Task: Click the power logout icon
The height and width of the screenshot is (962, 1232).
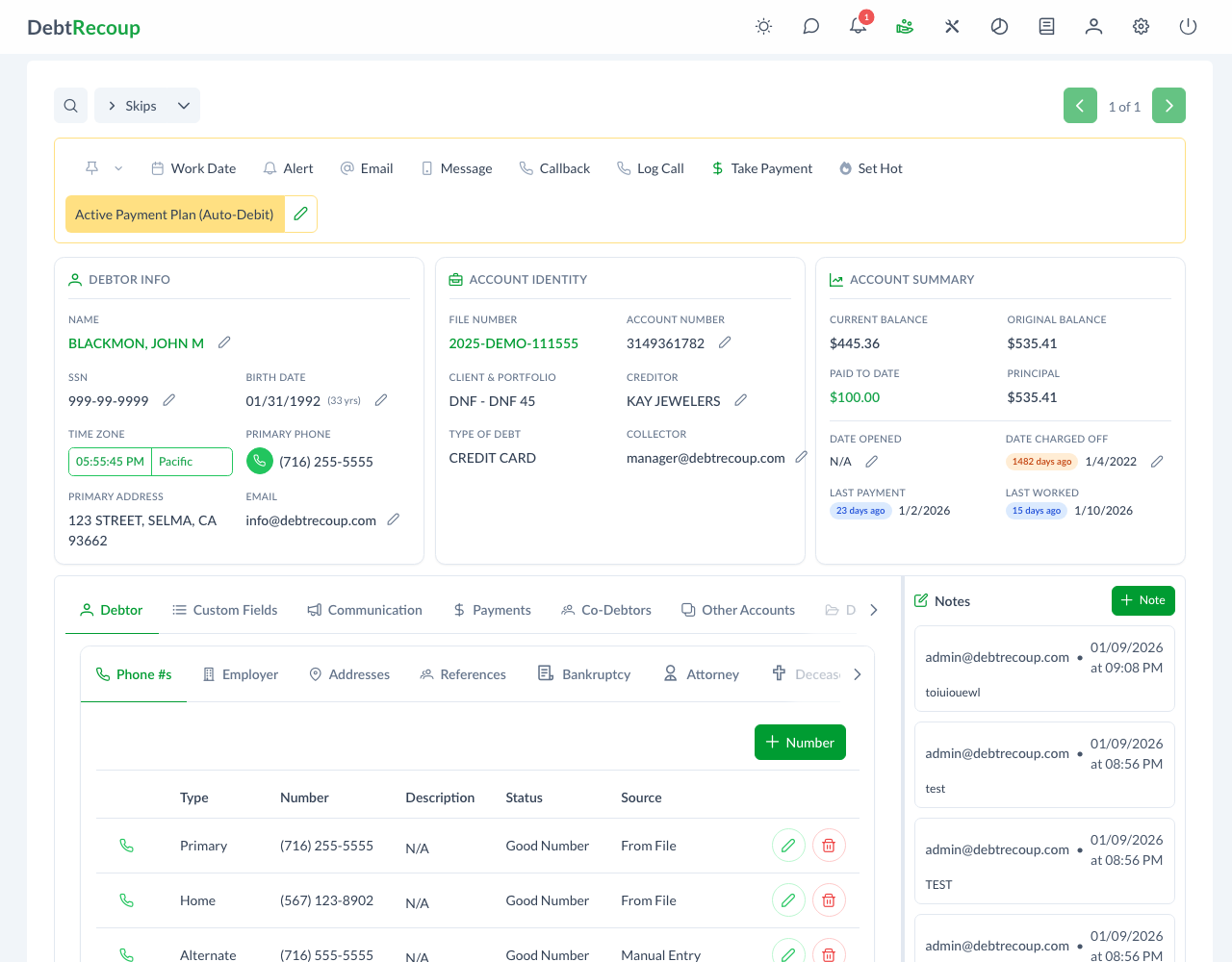Action: [x=1188, y=27]
